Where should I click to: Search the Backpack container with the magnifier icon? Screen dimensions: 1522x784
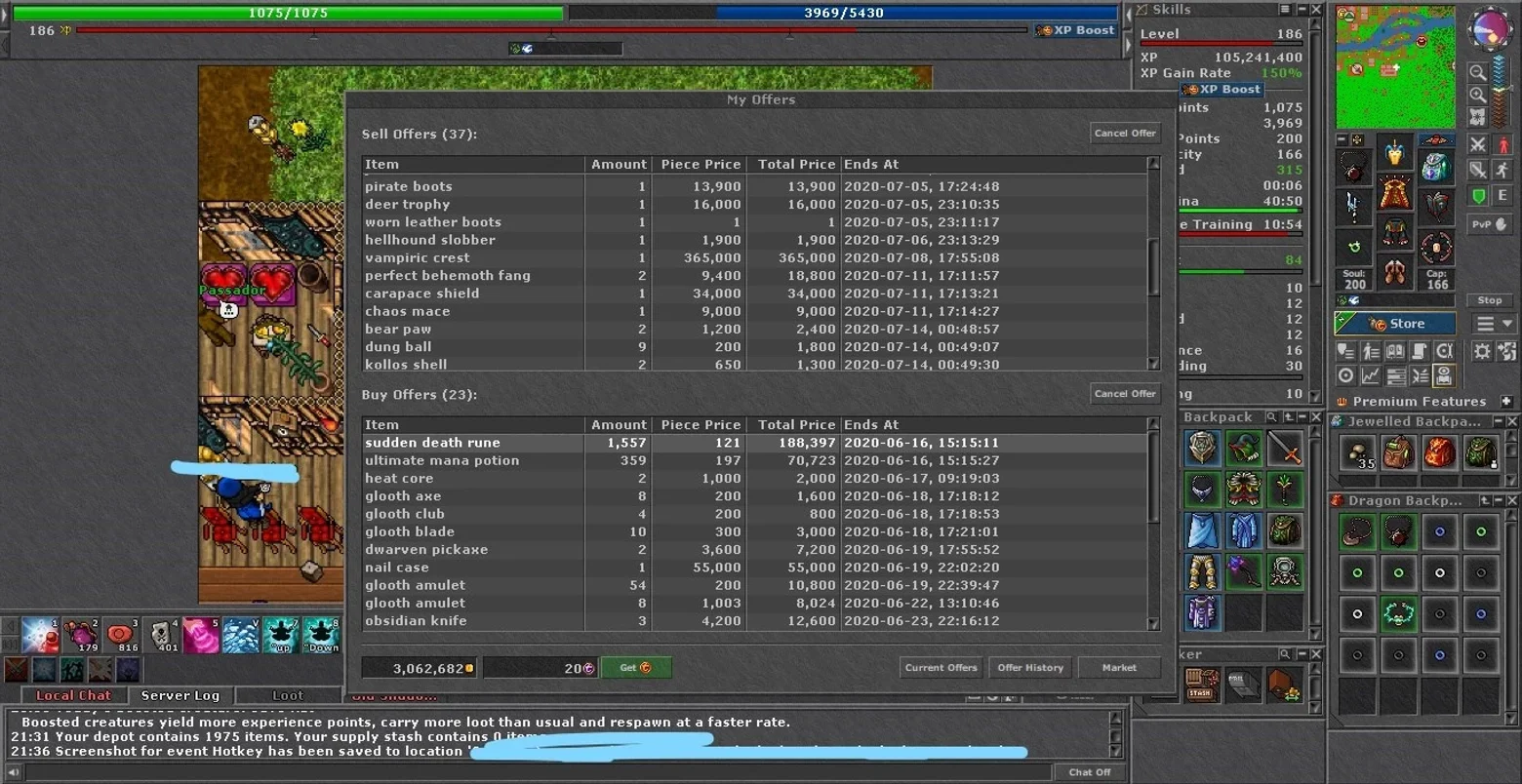pyautogui.click(x=1272, y=417)
